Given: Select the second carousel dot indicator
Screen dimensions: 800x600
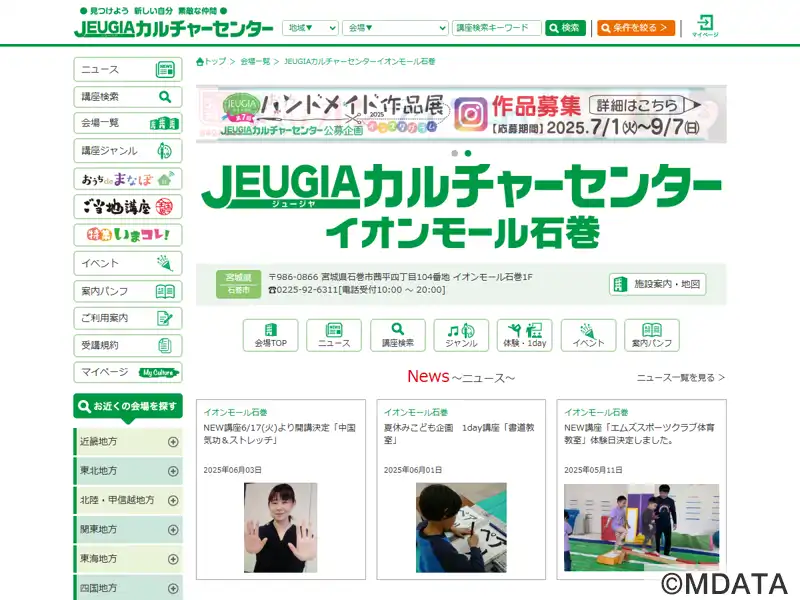Looking at the screenshot, I should [468, 153].
